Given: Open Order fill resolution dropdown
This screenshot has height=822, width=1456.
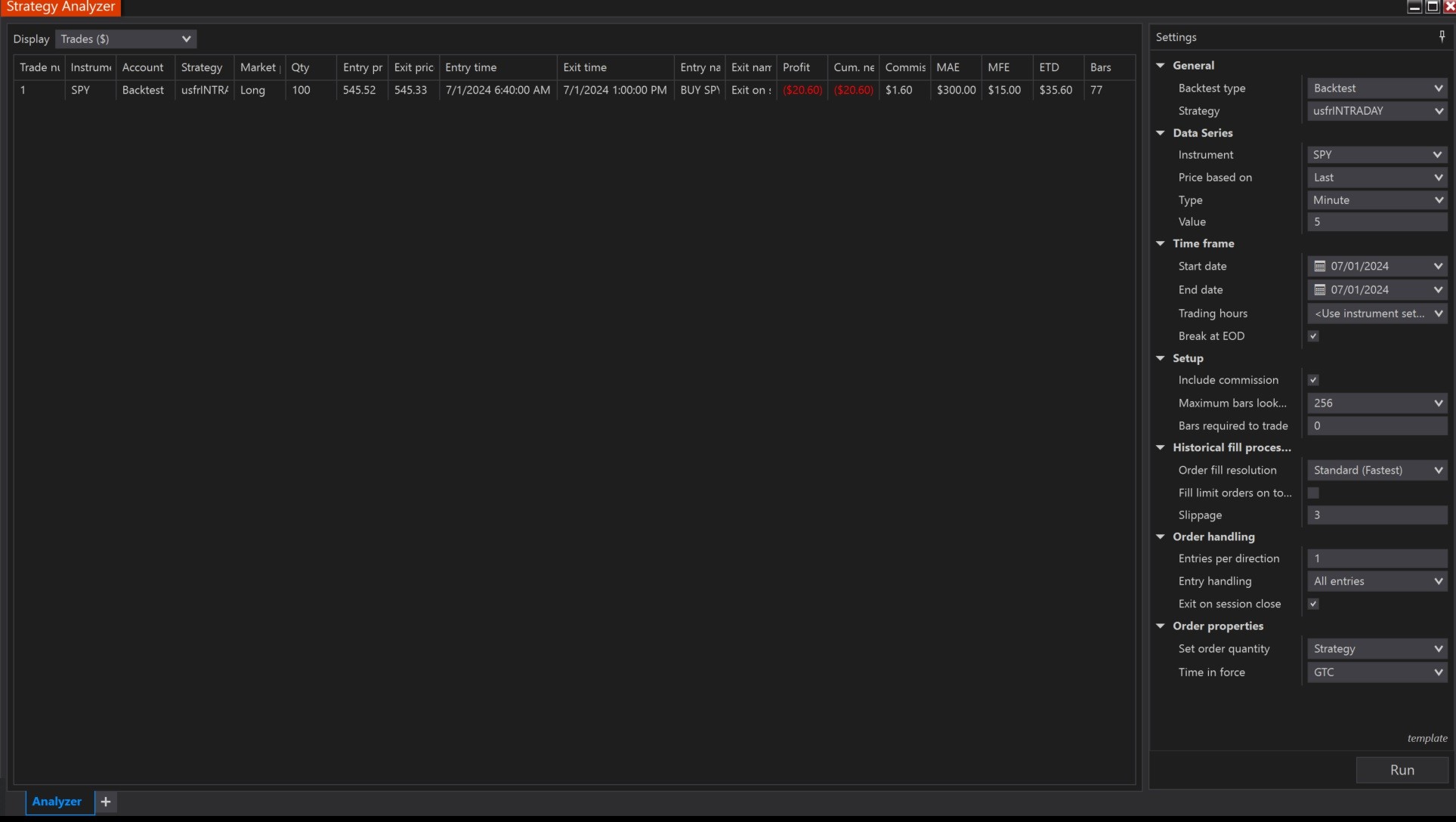Looking at the screenshot, I should click(1377, 470).
